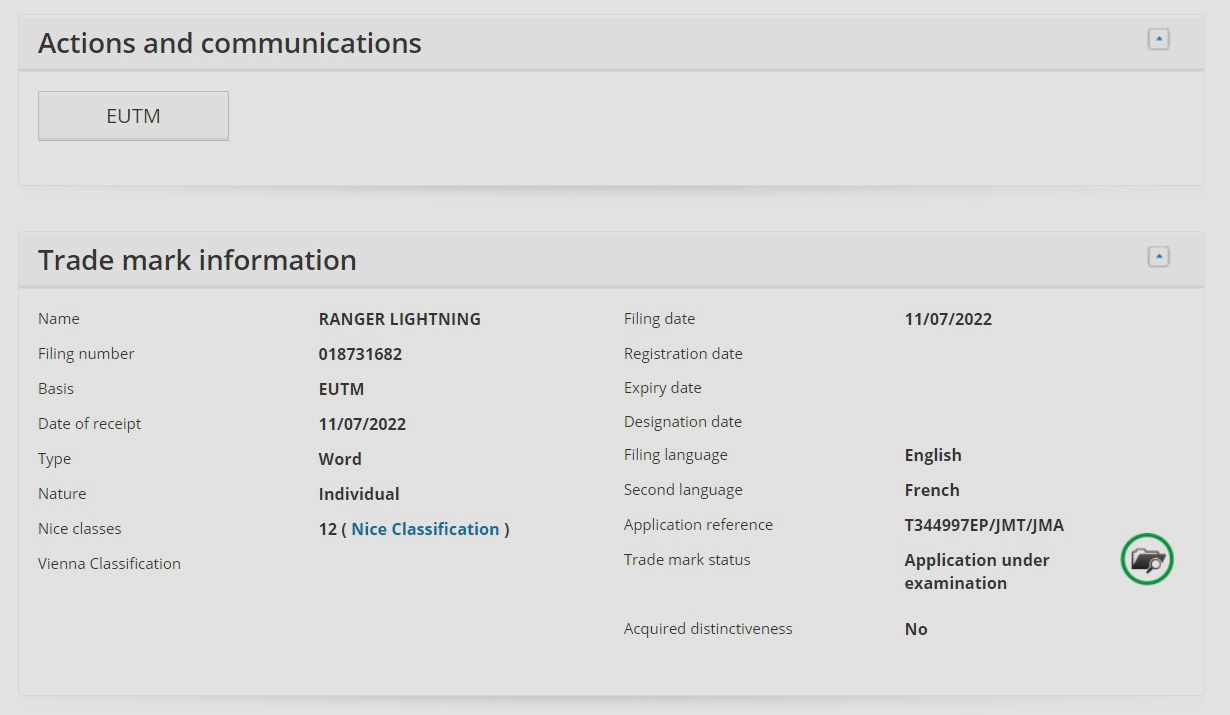Click the Application under examination status text
Screen dimensions: 1230x715
(976, 571)
